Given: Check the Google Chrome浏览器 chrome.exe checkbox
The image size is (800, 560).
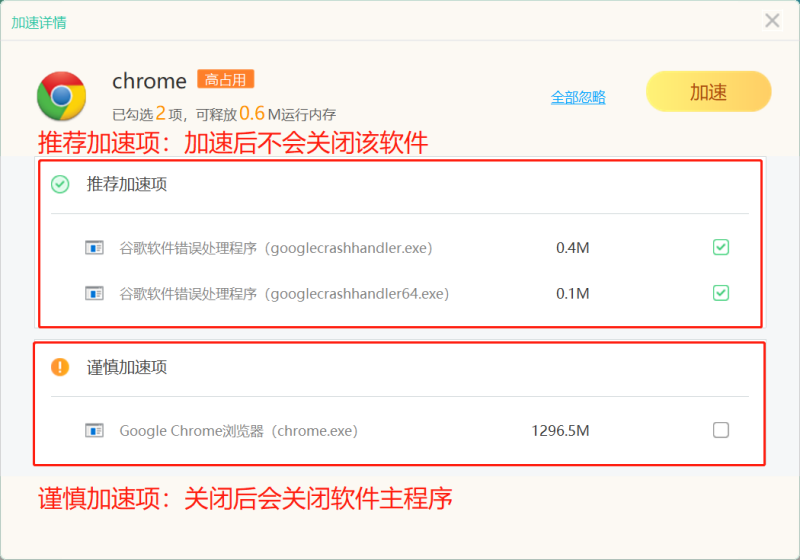Looking at the screenshot, I should coord(720,430).
